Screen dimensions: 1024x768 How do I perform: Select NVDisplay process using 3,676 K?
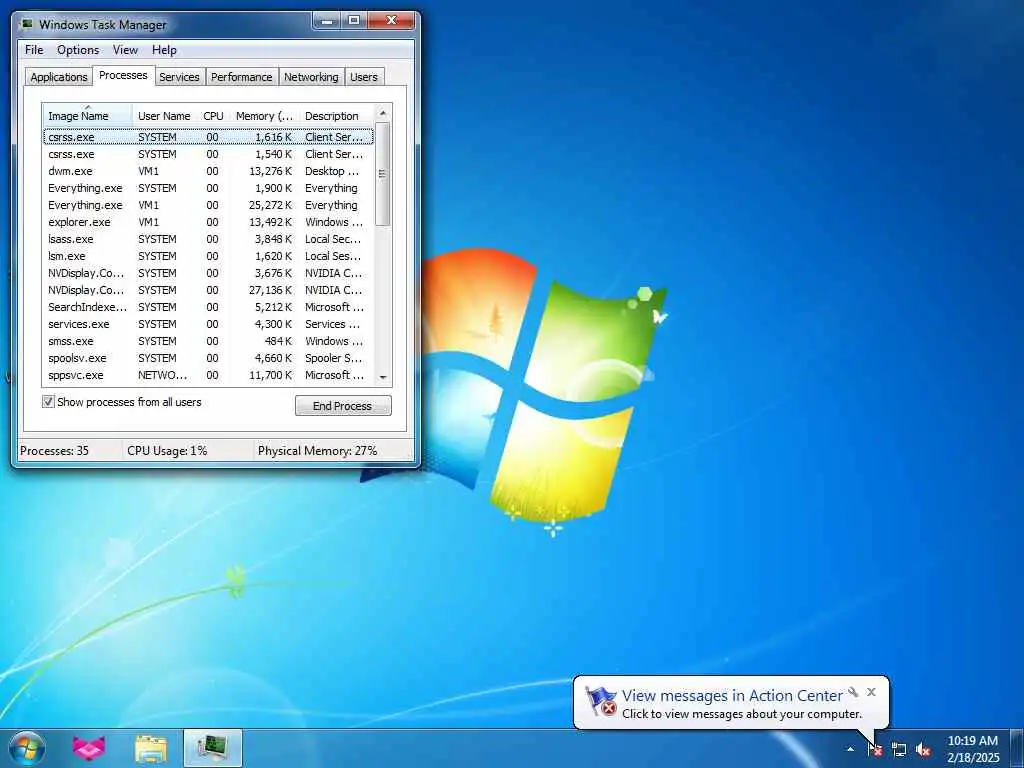tap(208, 273)
